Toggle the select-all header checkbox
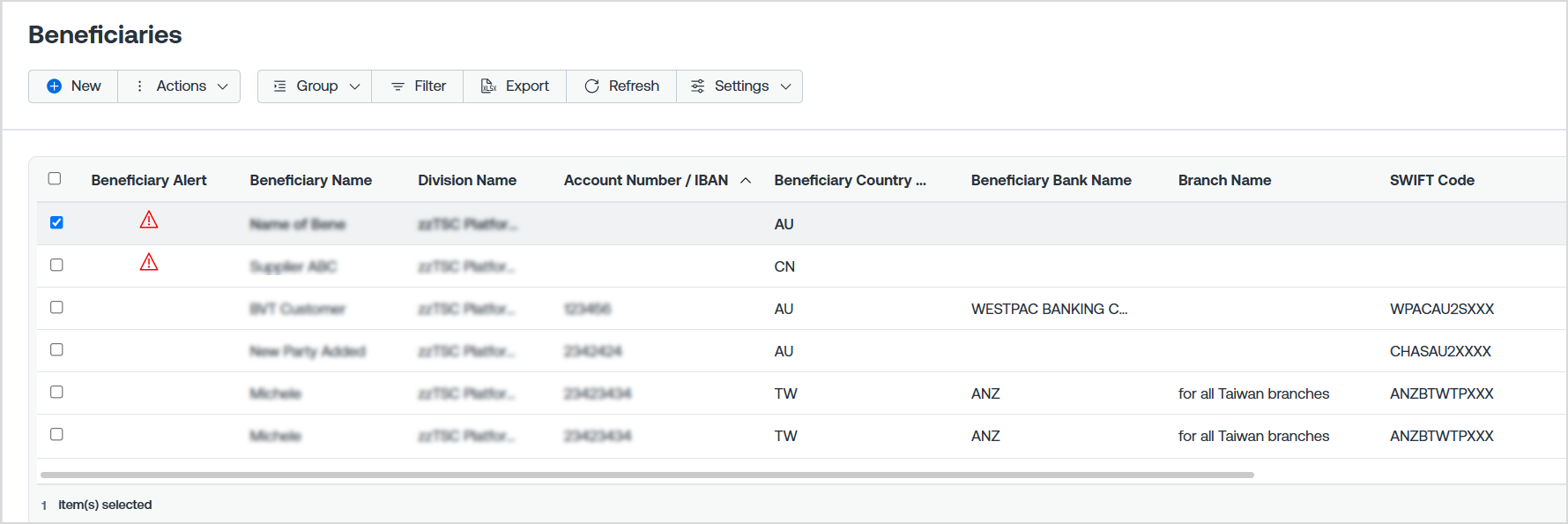 point(55,178)
